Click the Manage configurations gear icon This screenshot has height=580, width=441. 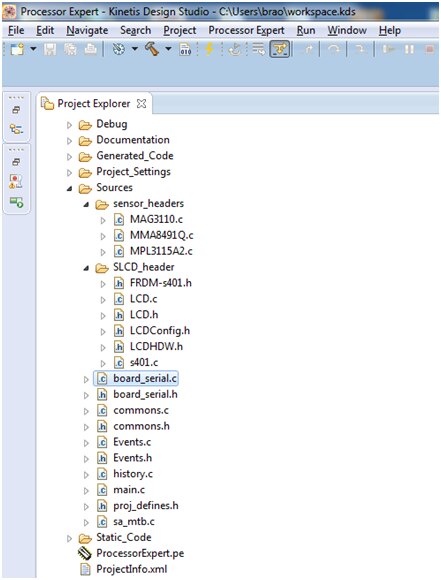point(118,49)
